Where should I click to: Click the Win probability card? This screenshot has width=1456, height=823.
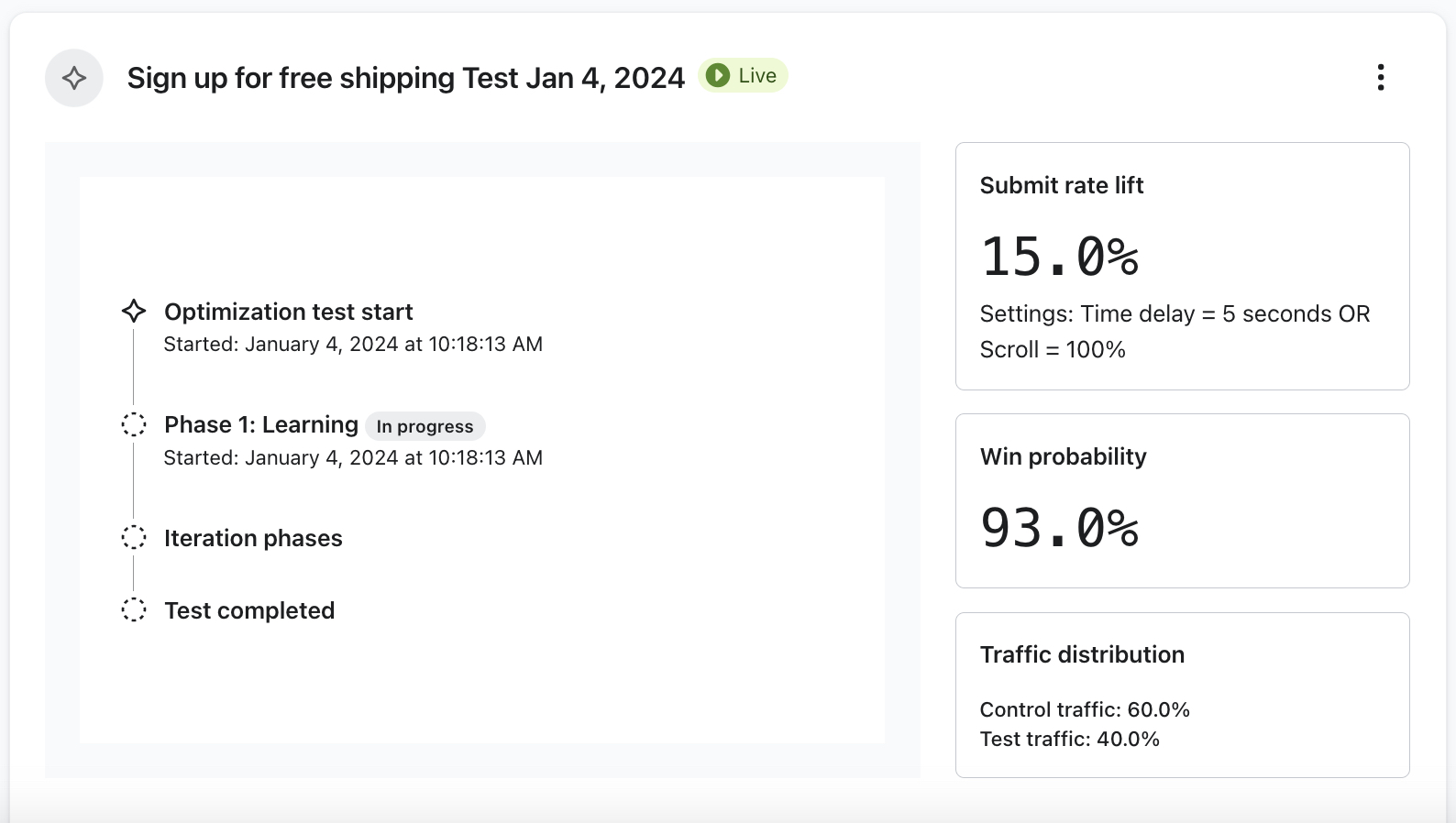pos(1182,500)
